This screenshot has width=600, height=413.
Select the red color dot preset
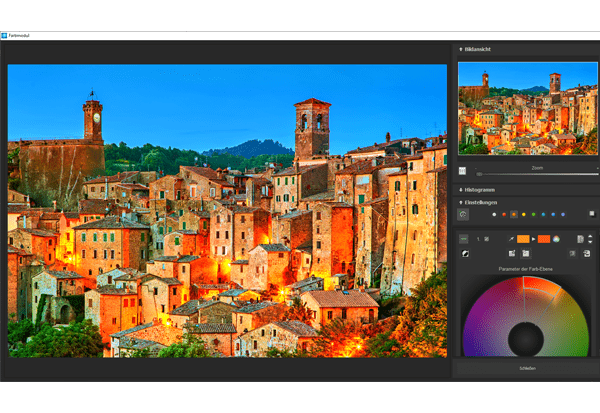[x=504, y=215]
